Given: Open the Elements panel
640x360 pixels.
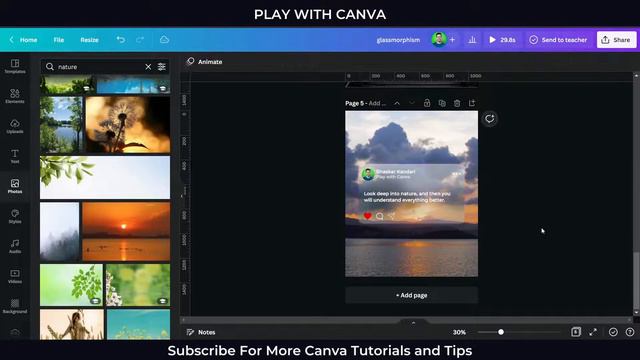Looking at the screenshot, I should pyautogui.click(x=15, y=96).
